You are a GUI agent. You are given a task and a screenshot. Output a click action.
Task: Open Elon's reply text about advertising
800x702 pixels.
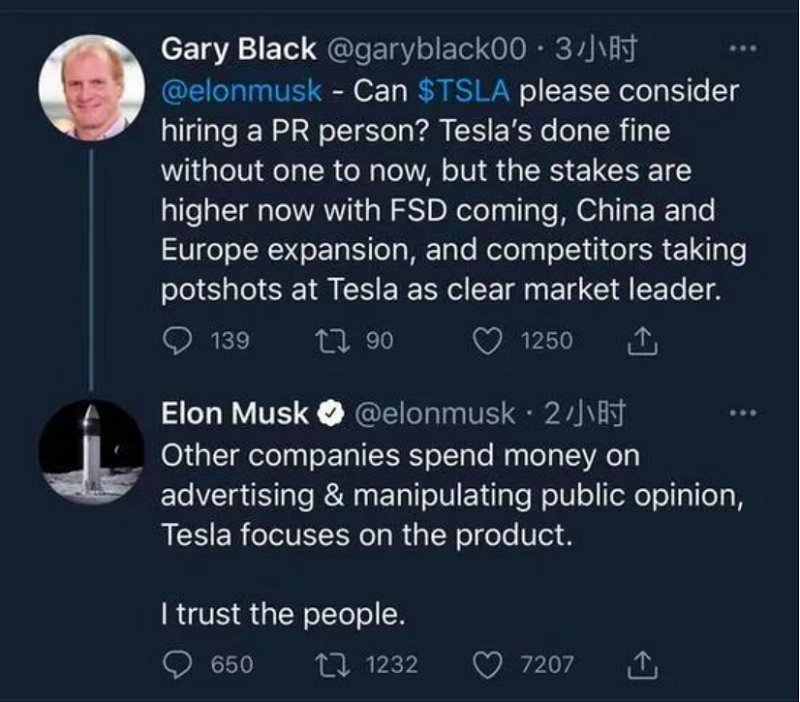(450, 495)
